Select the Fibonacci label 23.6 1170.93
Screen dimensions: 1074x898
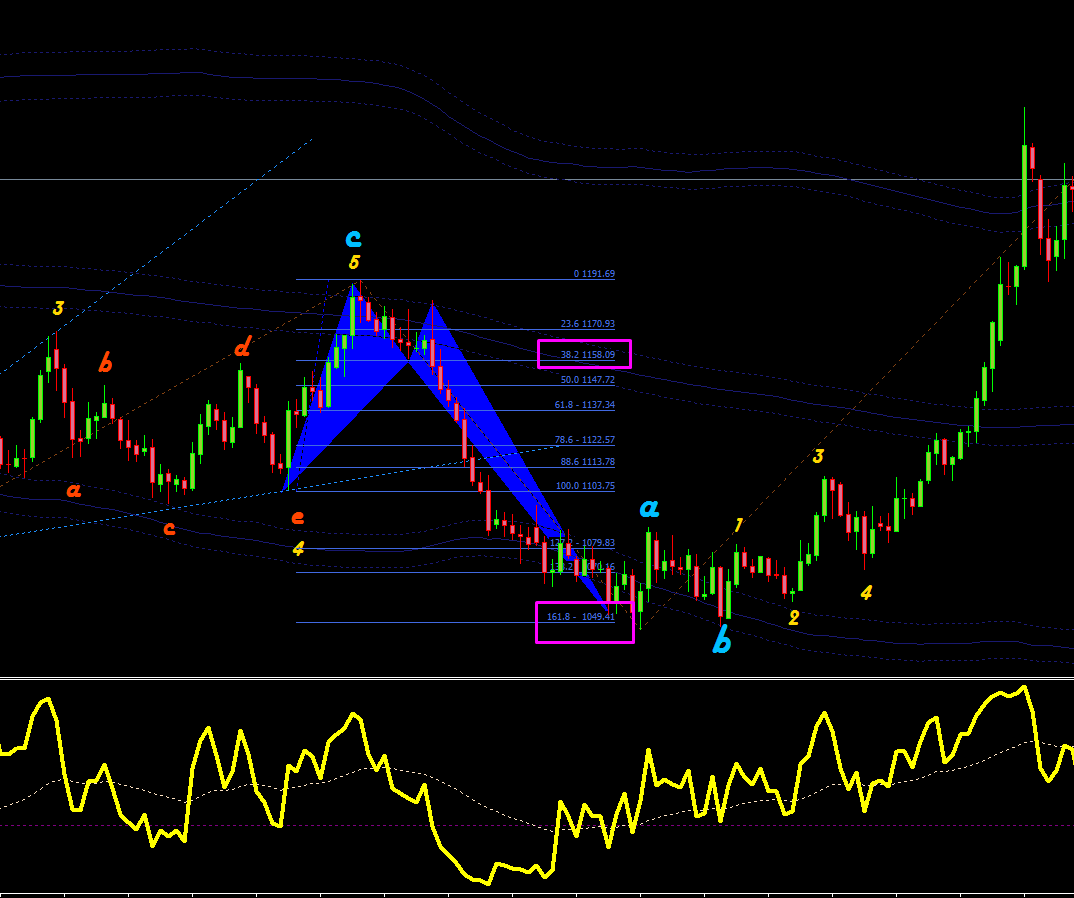tap(588, 324)
